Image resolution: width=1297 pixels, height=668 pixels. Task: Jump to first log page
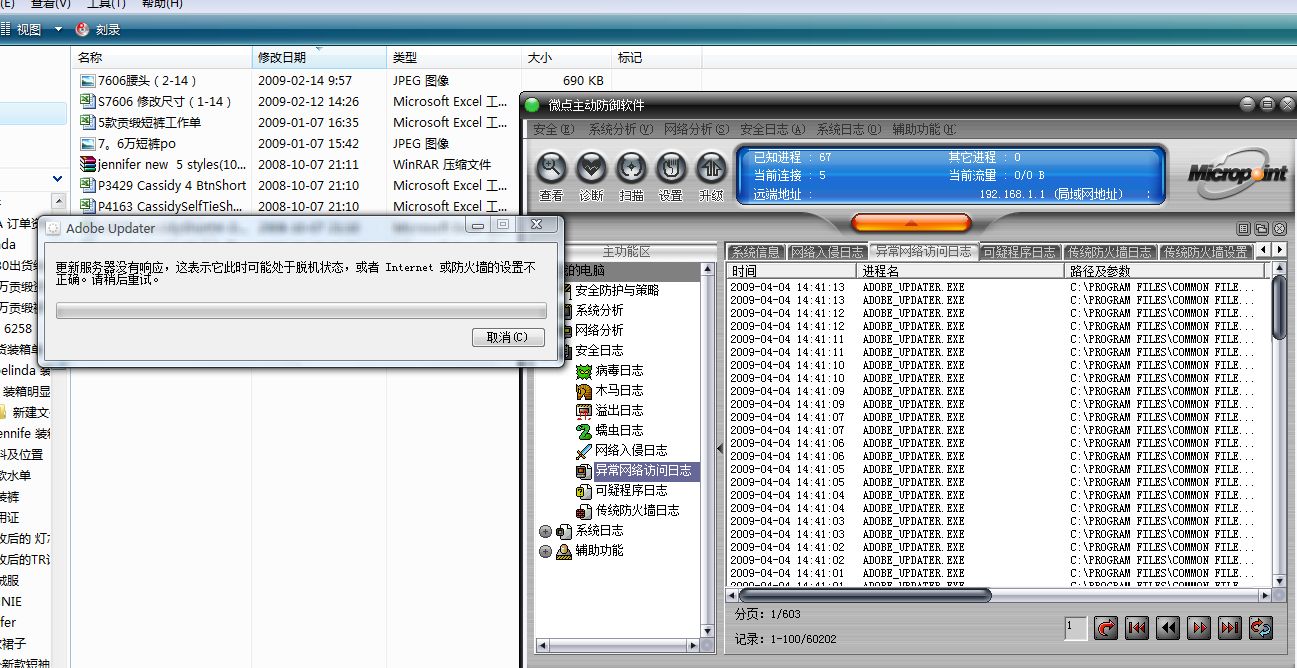tap(1137, 628)
